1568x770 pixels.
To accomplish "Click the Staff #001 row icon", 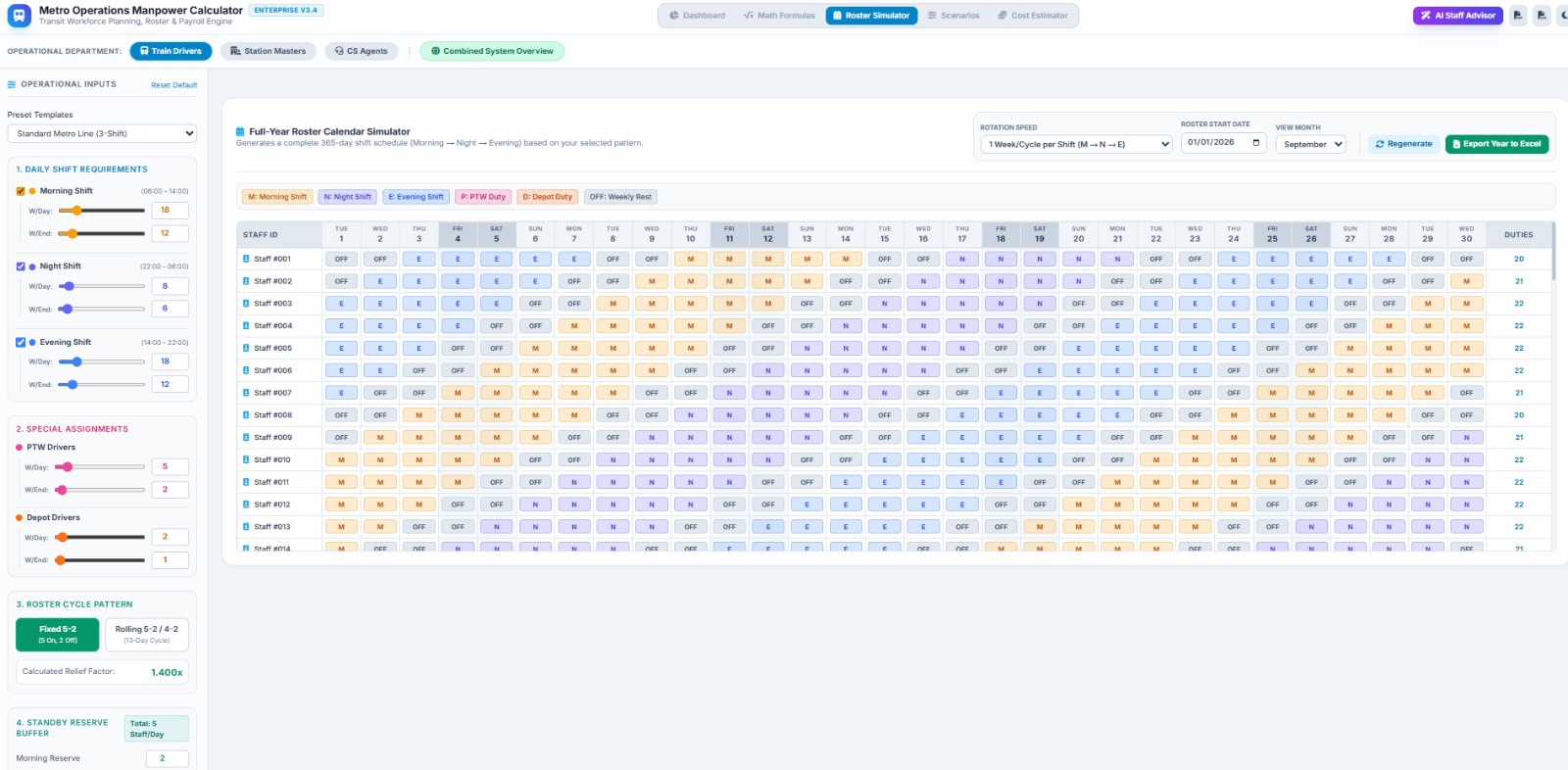I will (x=246, y=260).
